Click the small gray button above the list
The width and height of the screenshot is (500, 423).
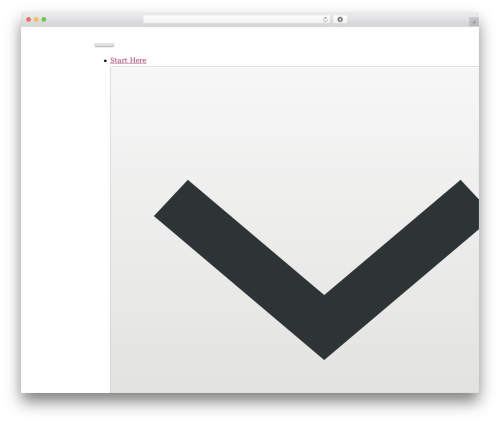tap(104, 45)
